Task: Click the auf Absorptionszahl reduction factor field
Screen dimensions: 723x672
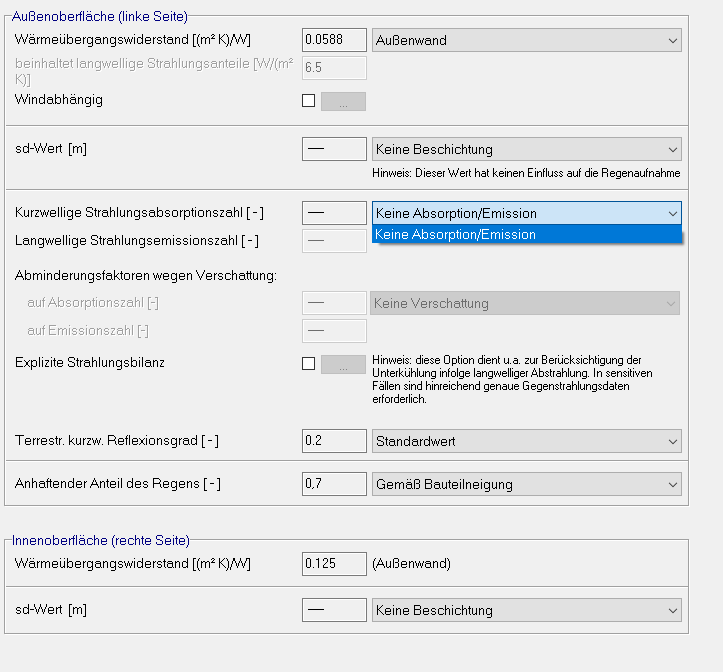Action: click(334, 304)
